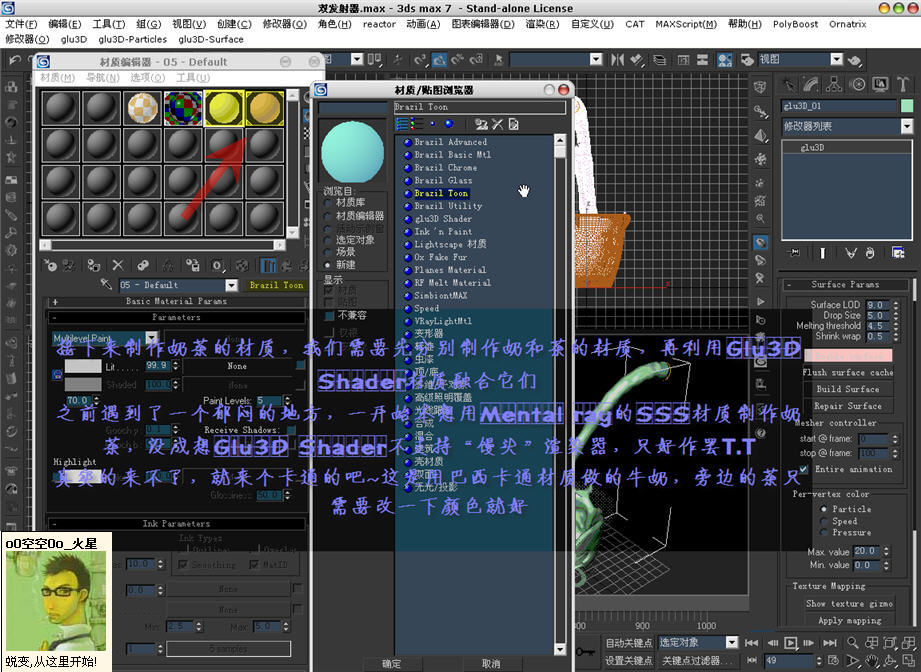The image size is (921, 672).
Task: Switch browser to large icons view
Action: point(449,124)
